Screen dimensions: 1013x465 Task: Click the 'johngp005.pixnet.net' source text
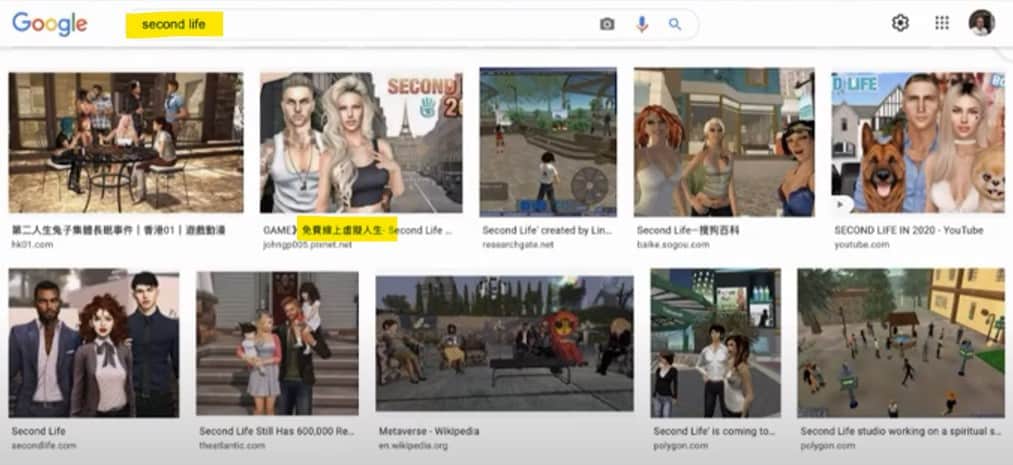308,245
